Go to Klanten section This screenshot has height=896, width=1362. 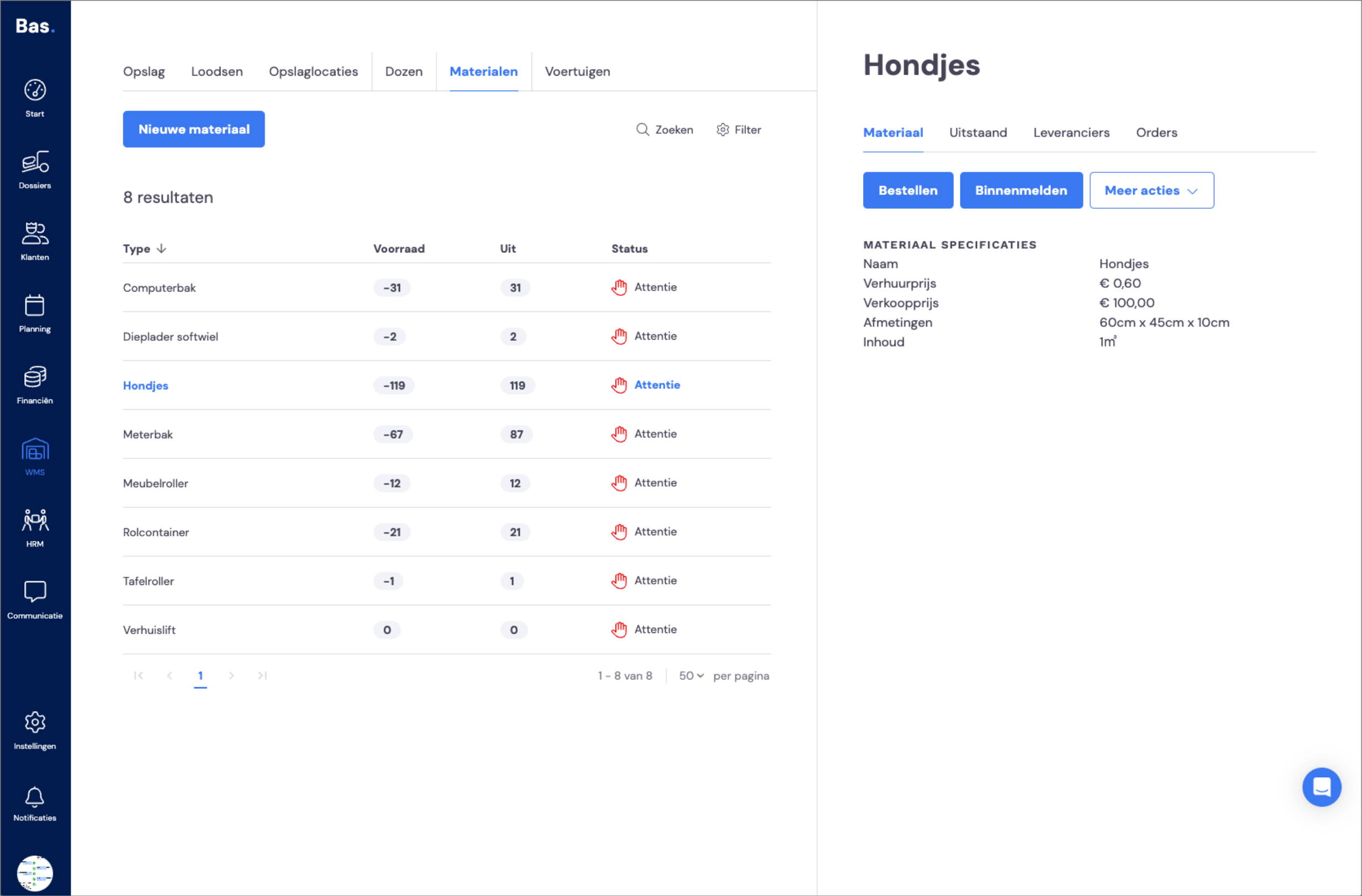[x=35, y=241]
